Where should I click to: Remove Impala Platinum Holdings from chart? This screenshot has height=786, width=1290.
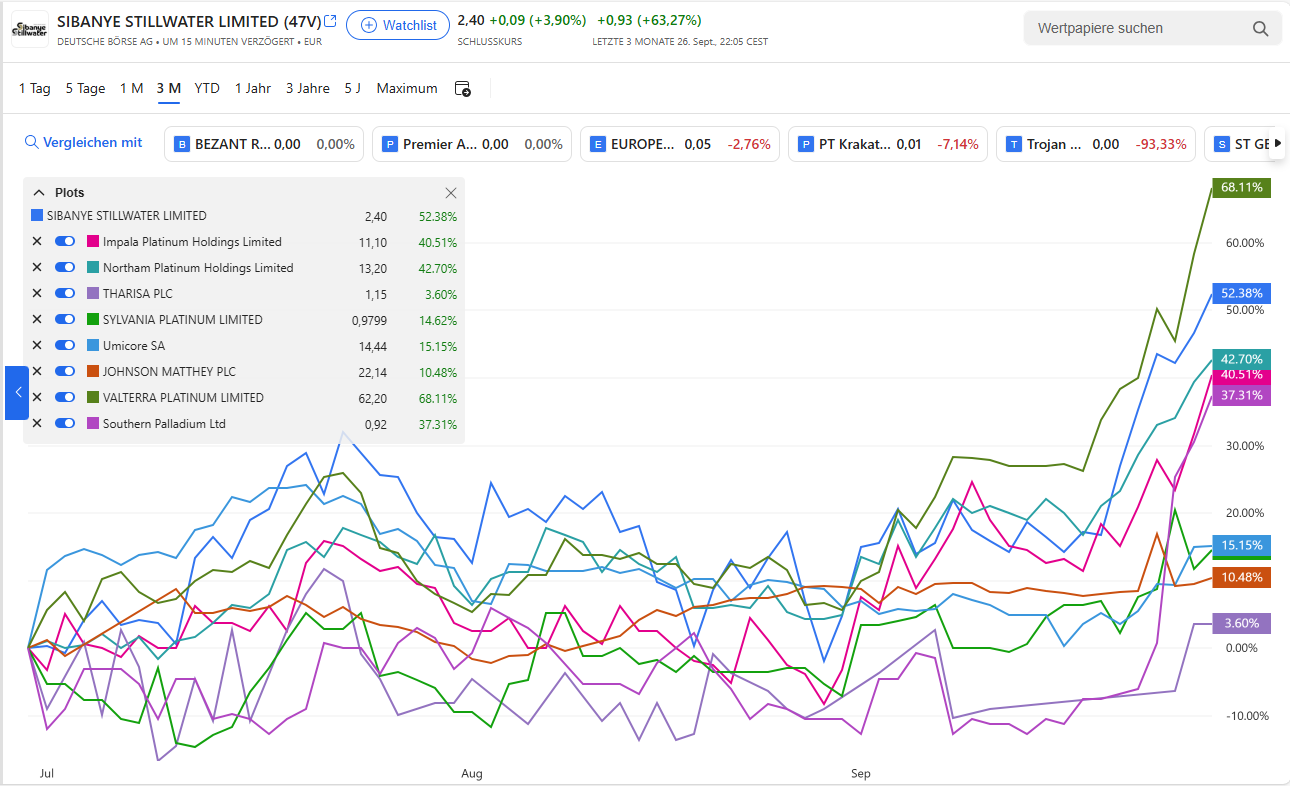[37, 241]
